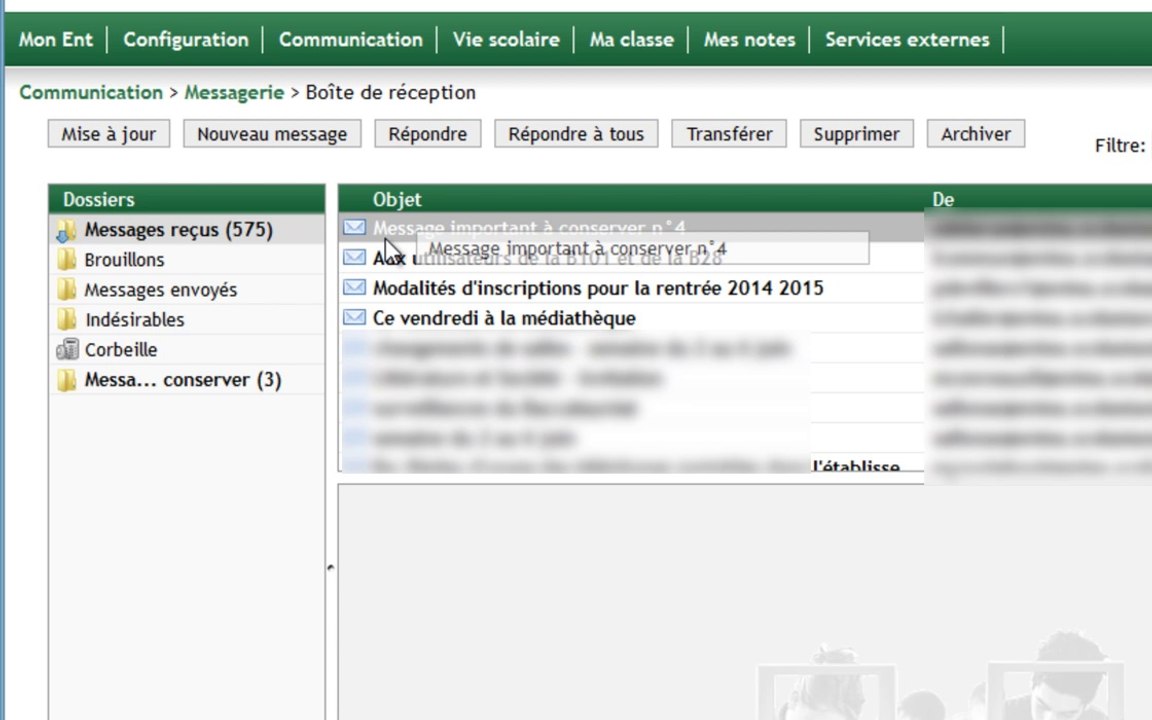Compose with the Nouveau message button
Screen dimensions: 1152x720
tap(272, 134)
